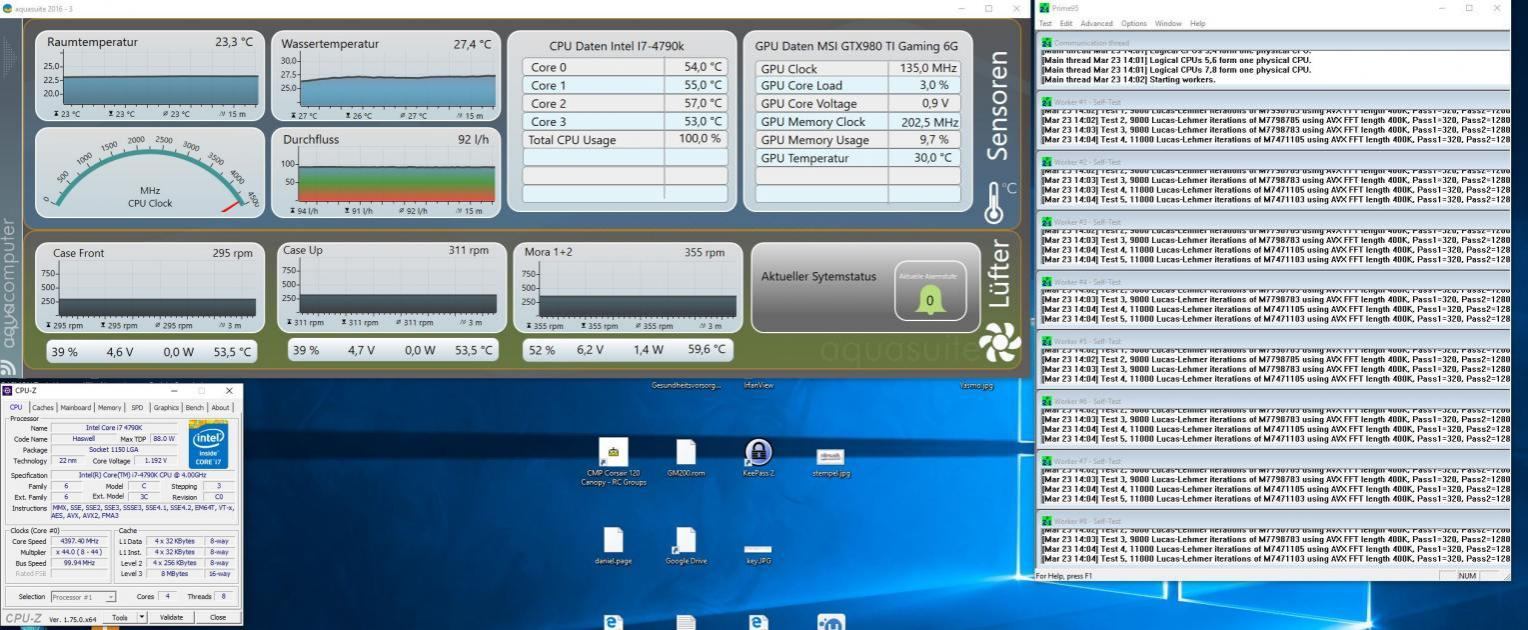Open the Options menu in Prime95
The height and width of the screenshot is (630, 1528).
click(1134, 23)
